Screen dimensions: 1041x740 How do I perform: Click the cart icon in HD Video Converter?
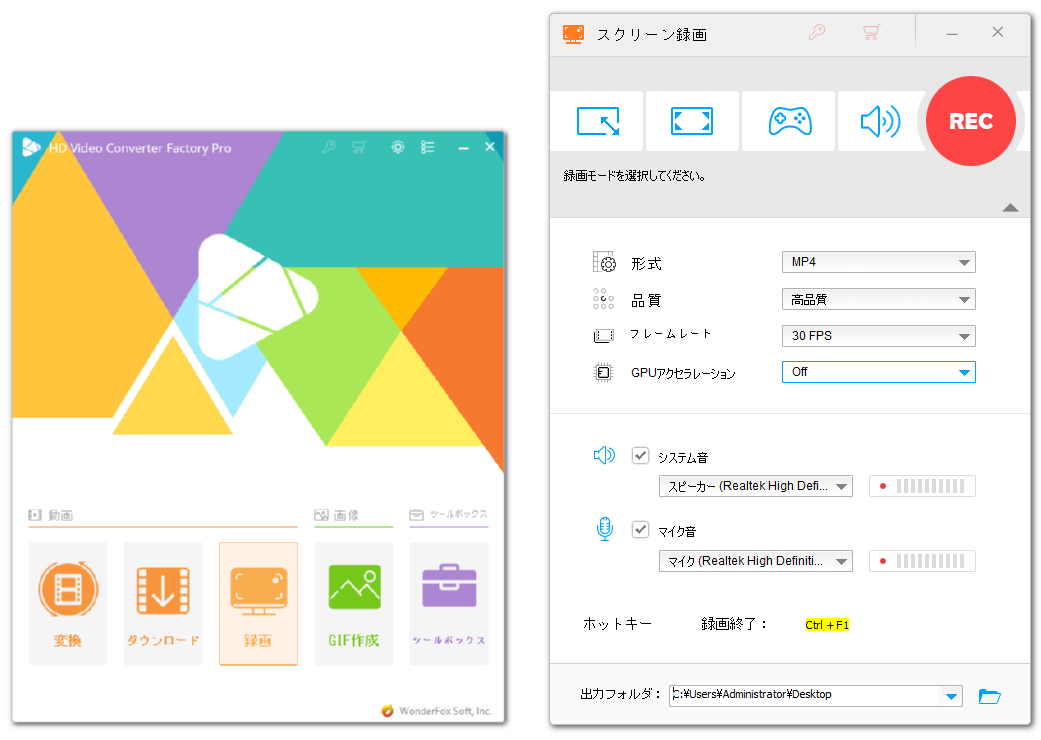tap(359, 147)
